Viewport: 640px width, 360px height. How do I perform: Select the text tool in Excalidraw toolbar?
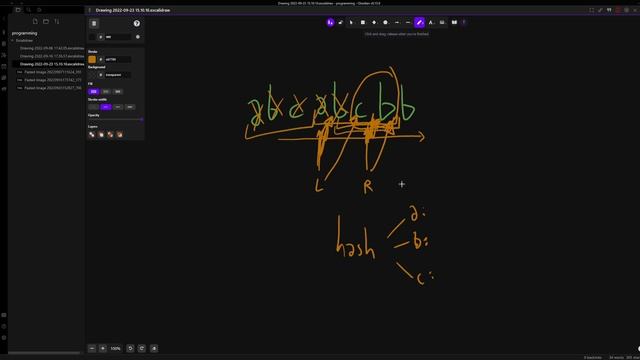pyautogui.click(x=431, y=22)
